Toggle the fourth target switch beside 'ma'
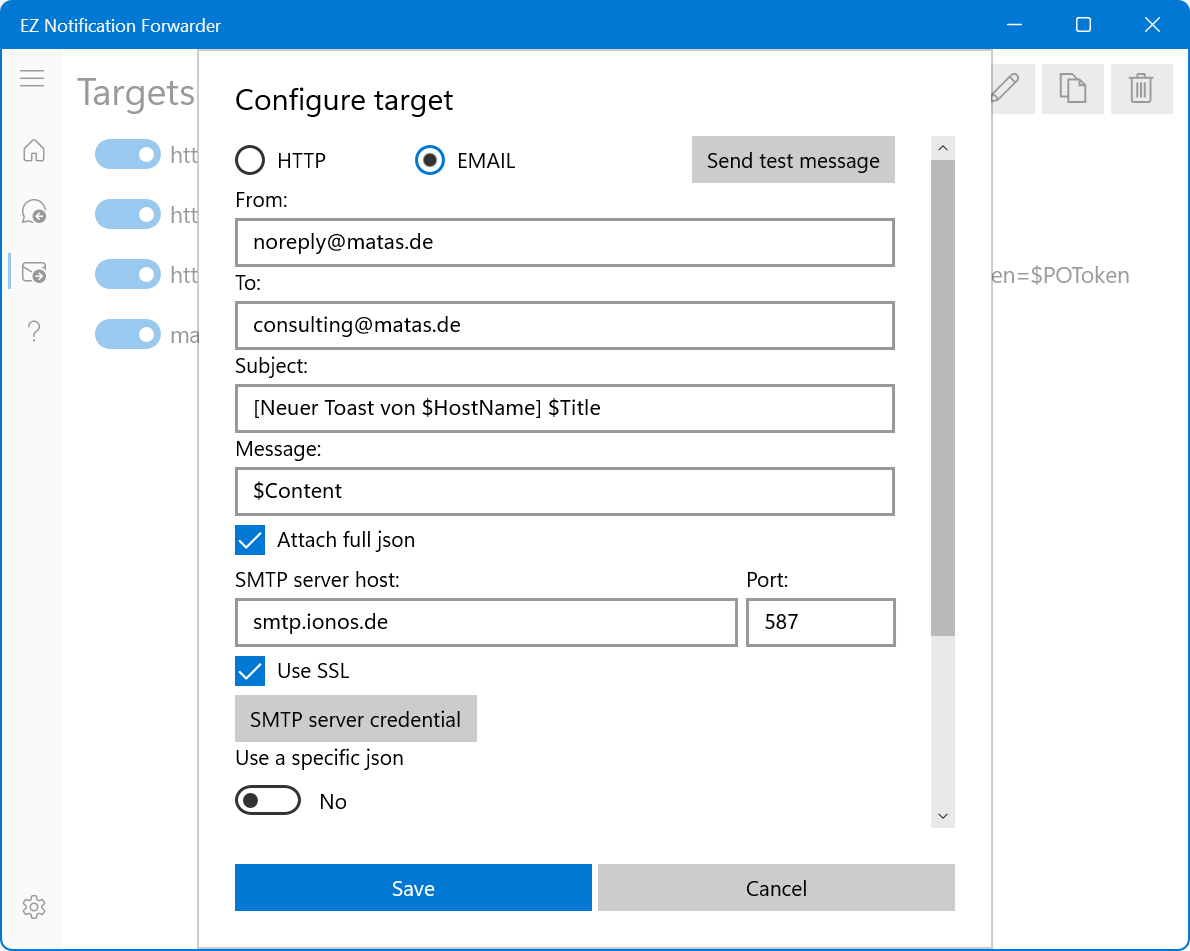This screenshot has height=951, width=1190. [128, 334]
